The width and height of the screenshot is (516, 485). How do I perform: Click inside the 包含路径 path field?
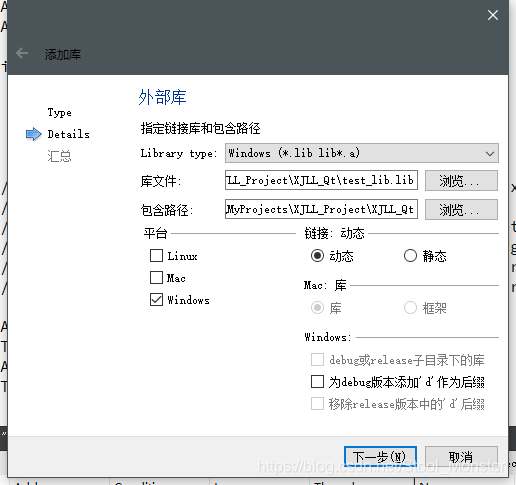pos(321,209)
